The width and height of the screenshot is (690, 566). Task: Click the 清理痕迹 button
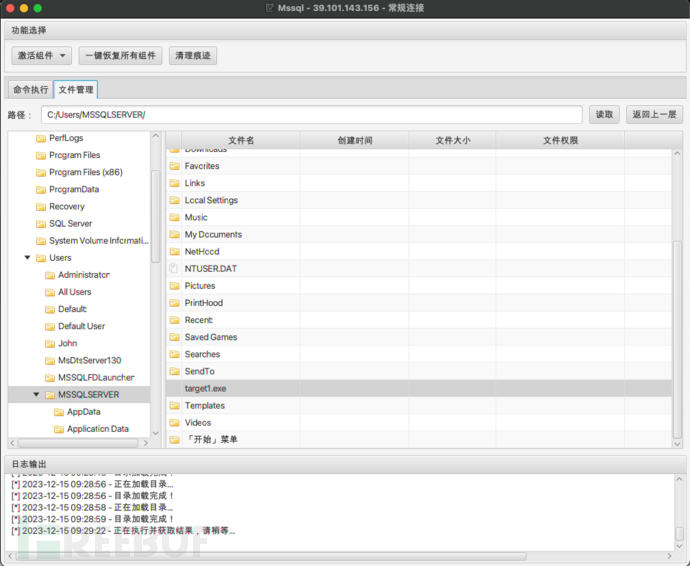coord(193,56)
